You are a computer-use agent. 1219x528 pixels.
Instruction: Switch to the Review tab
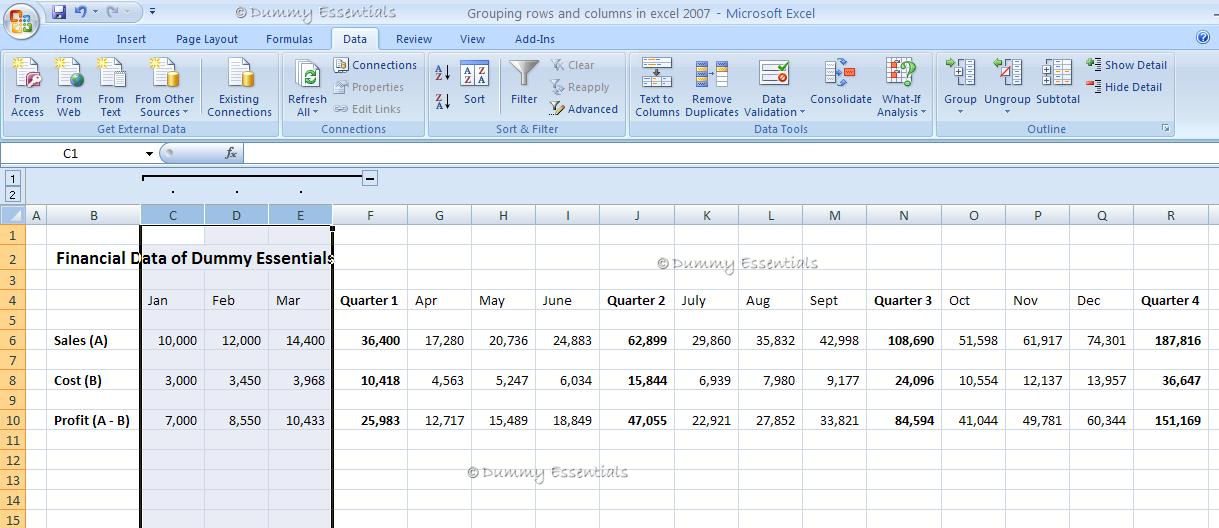(x=414, y=39)
